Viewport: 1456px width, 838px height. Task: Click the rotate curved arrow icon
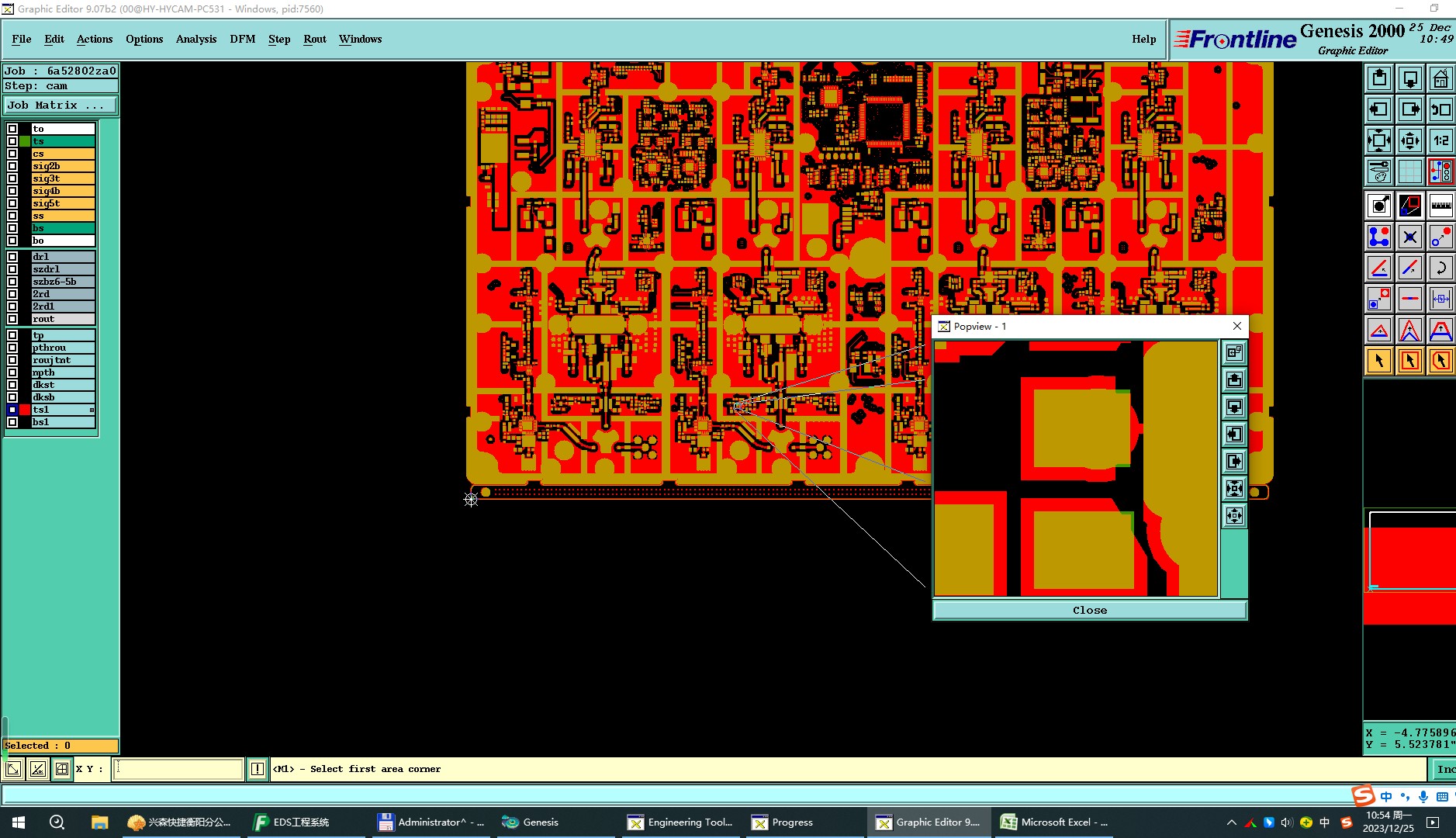(1440, 268)
